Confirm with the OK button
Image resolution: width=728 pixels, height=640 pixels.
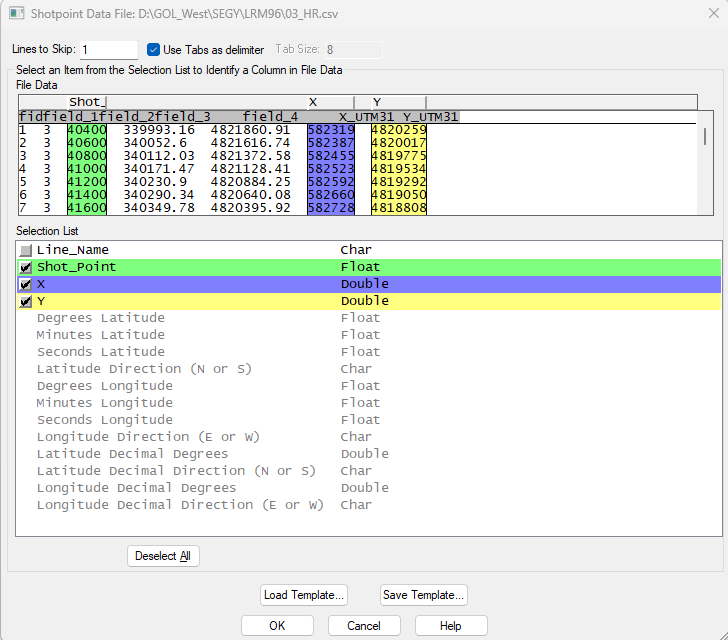point(277,626)
